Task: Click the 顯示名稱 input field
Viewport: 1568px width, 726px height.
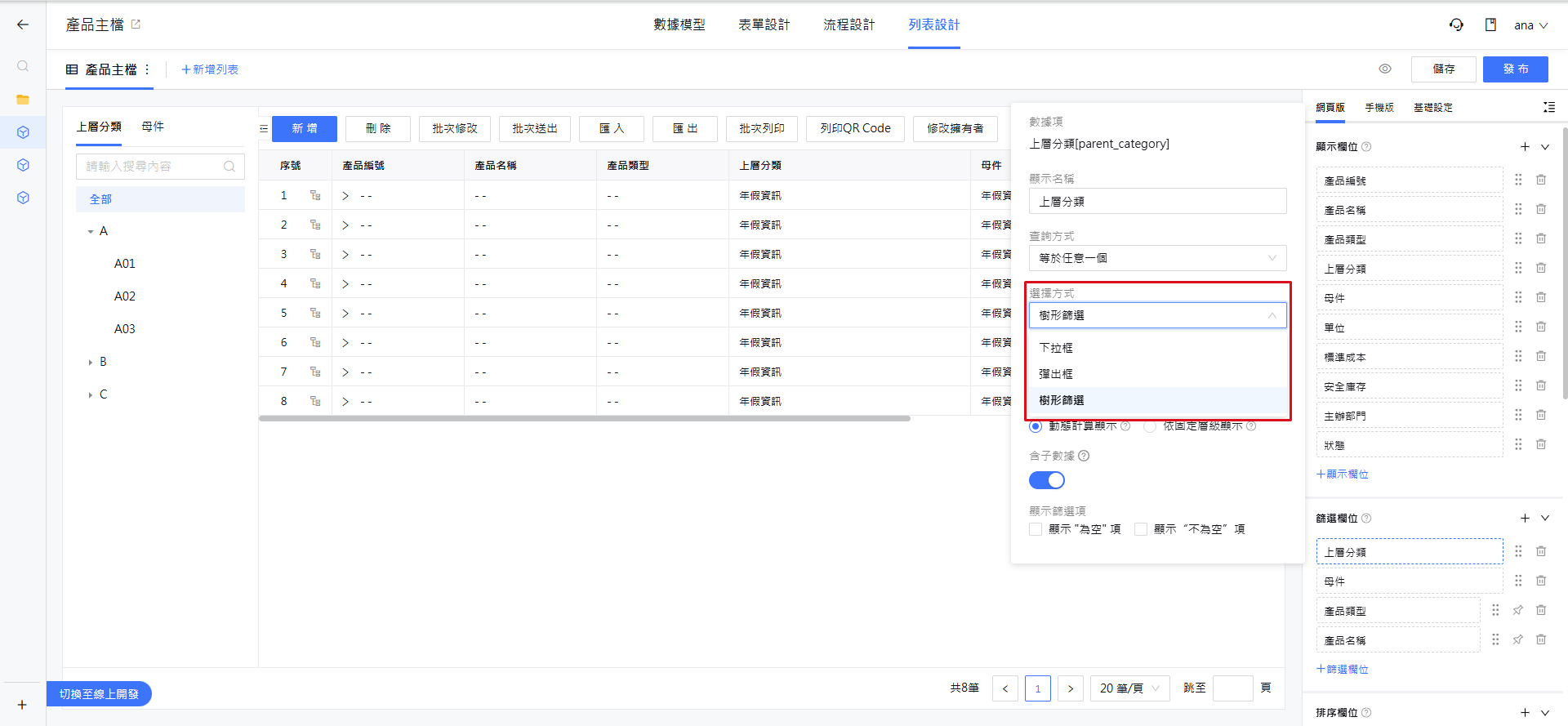Action: 1157,201
